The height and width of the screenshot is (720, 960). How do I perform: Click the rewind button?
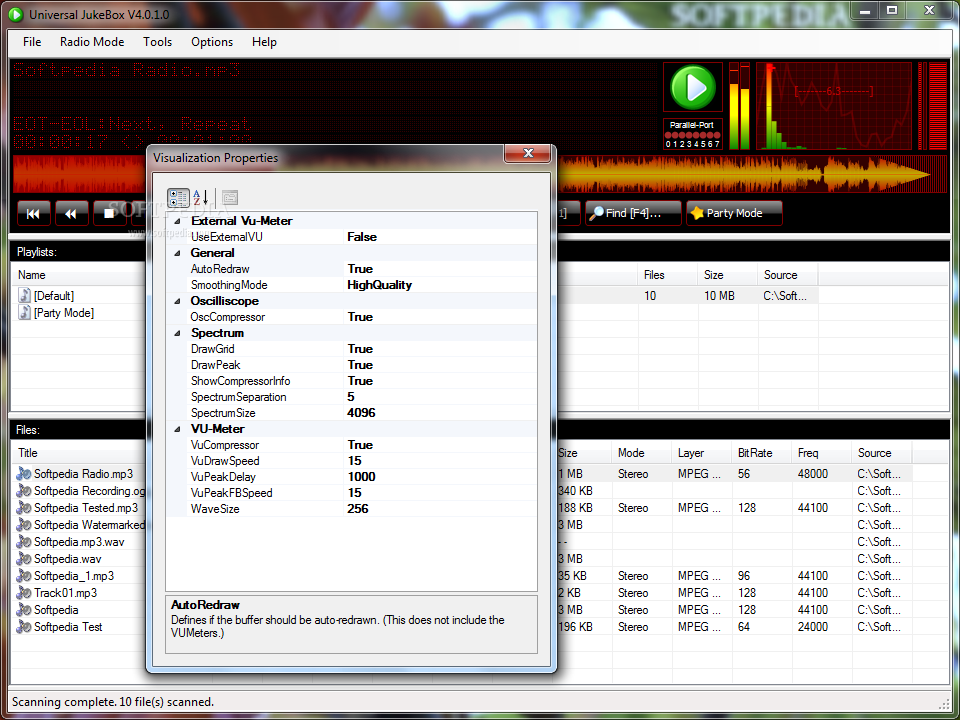72,214
